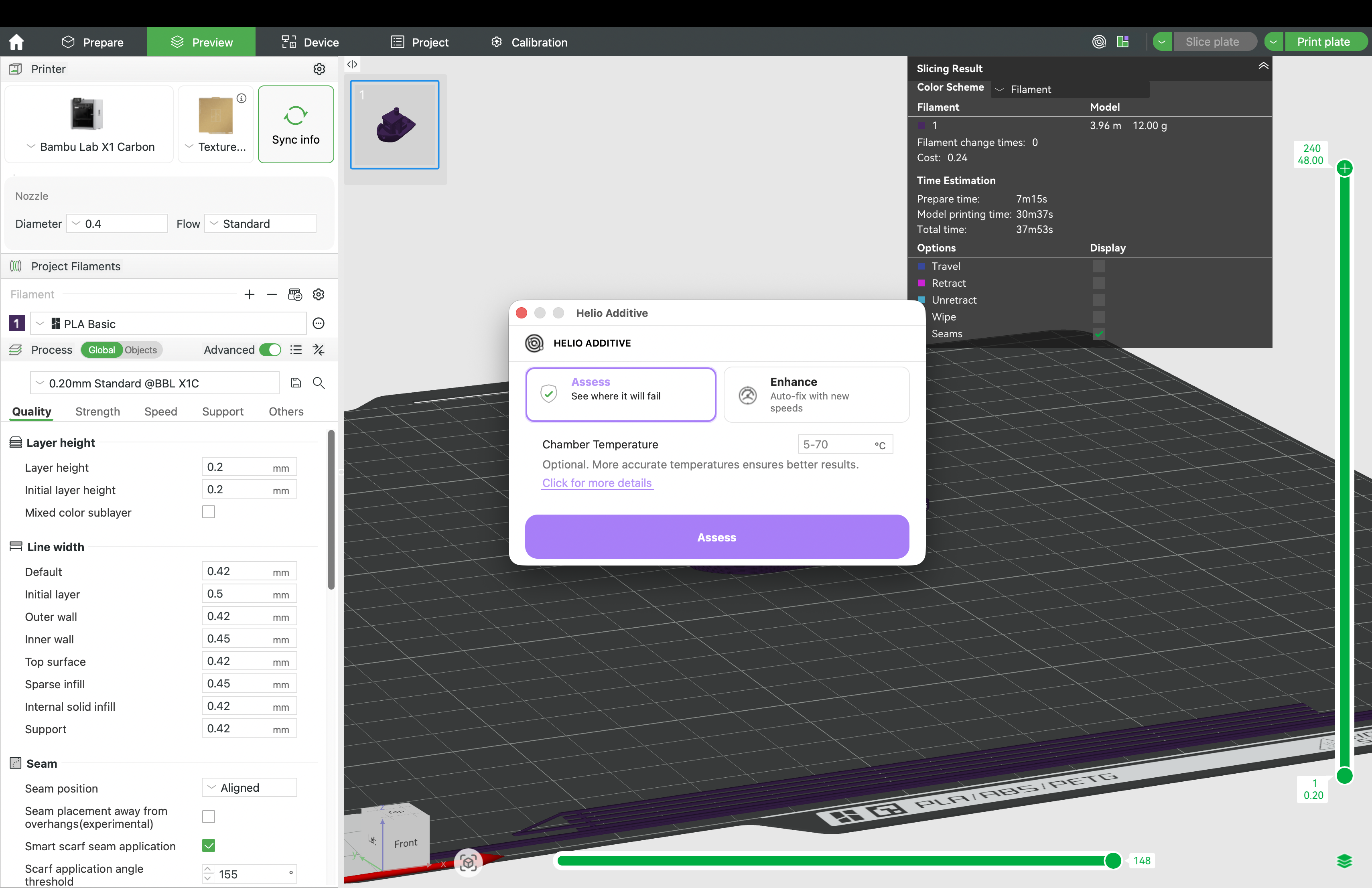Image resolution: width=1372 pixels, height=888 pixels.
Task: Collapse the Slicing Result panel
Action: (1263, 66)
